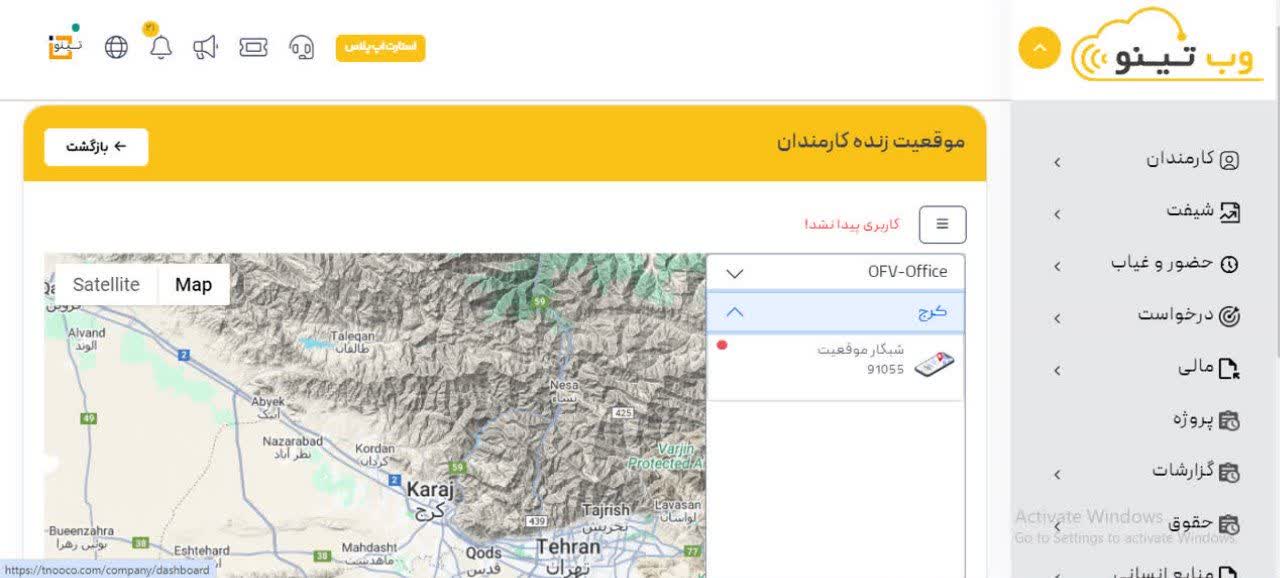Click the yellow استارت‌اپ پلاس badge
This screenshot has height=578, width=1280.
point(380,47)
